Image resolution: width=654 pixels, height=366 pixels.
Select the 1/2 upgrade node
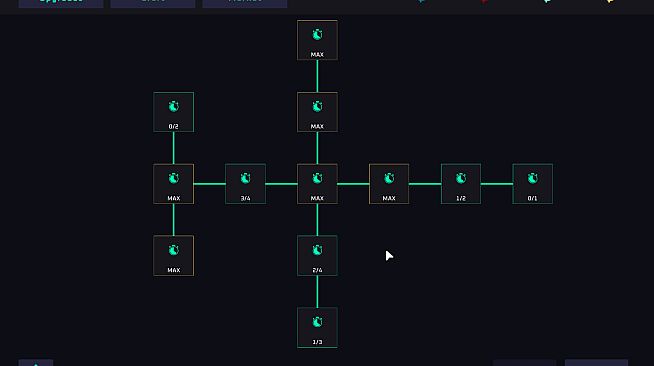click(x=461, y=184)
